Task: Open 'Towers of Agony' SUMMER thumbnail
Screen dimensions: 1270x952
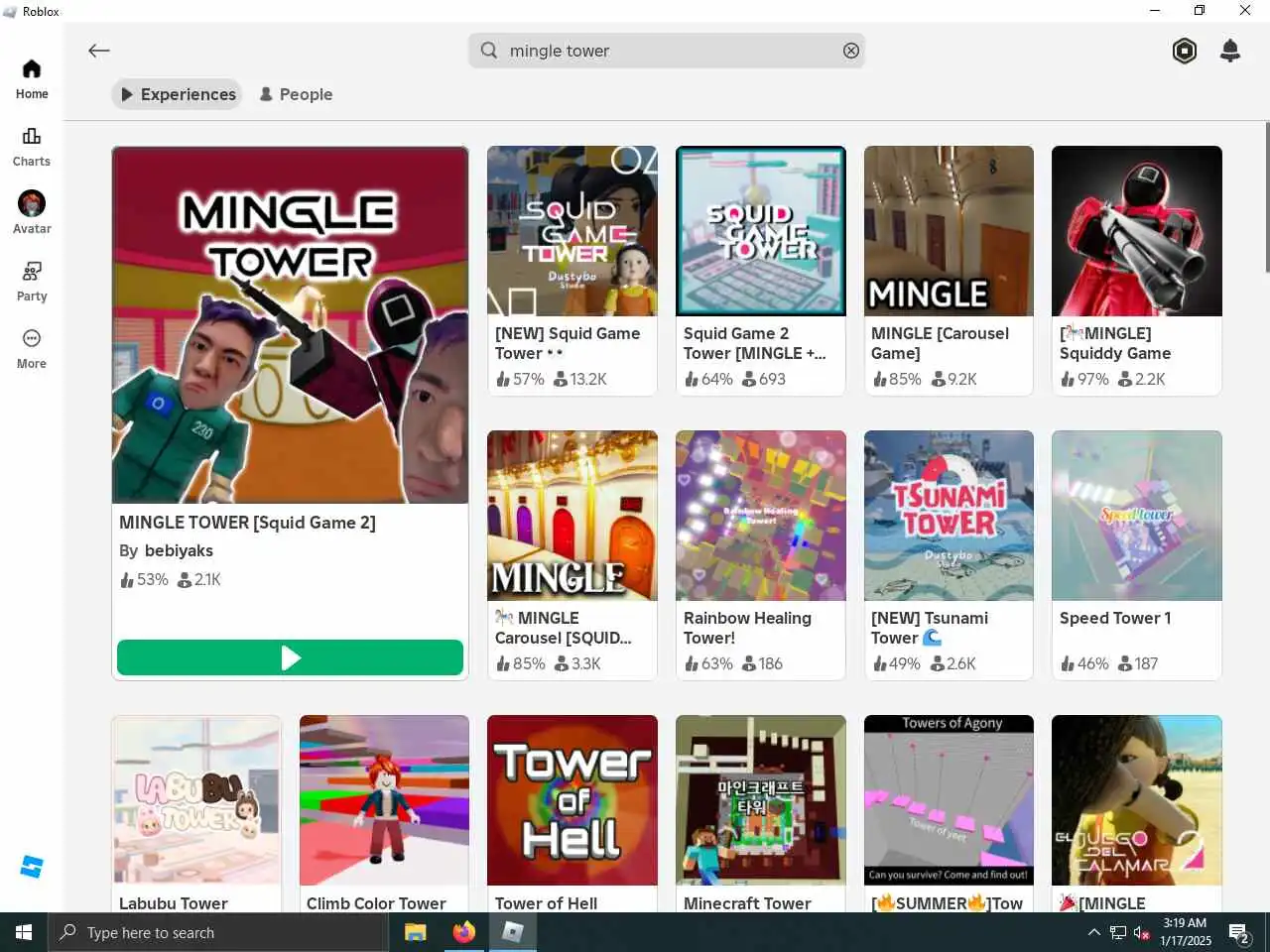Action: coord(949,800)
